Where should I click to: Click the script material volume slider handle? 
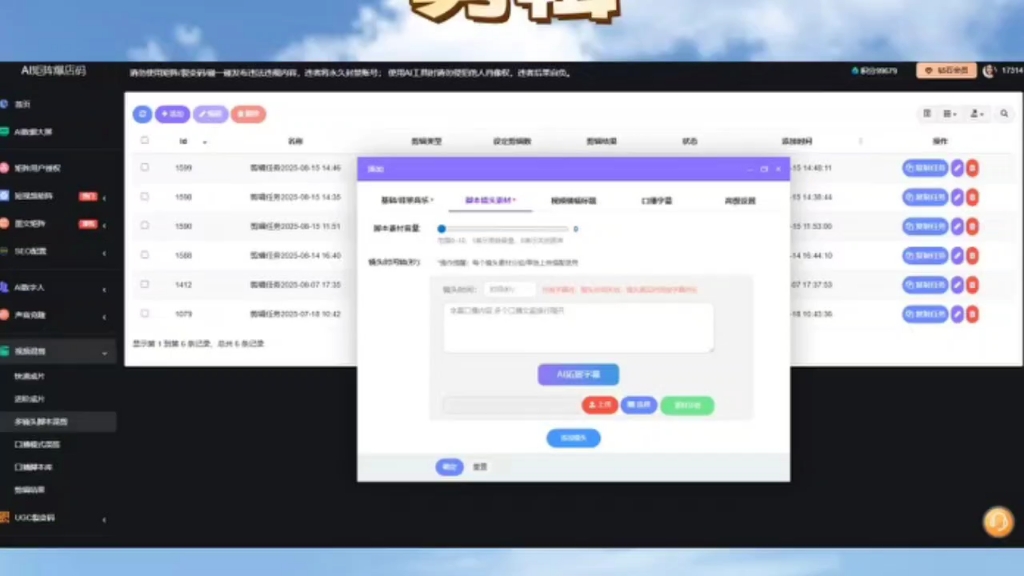coord(441,229)
